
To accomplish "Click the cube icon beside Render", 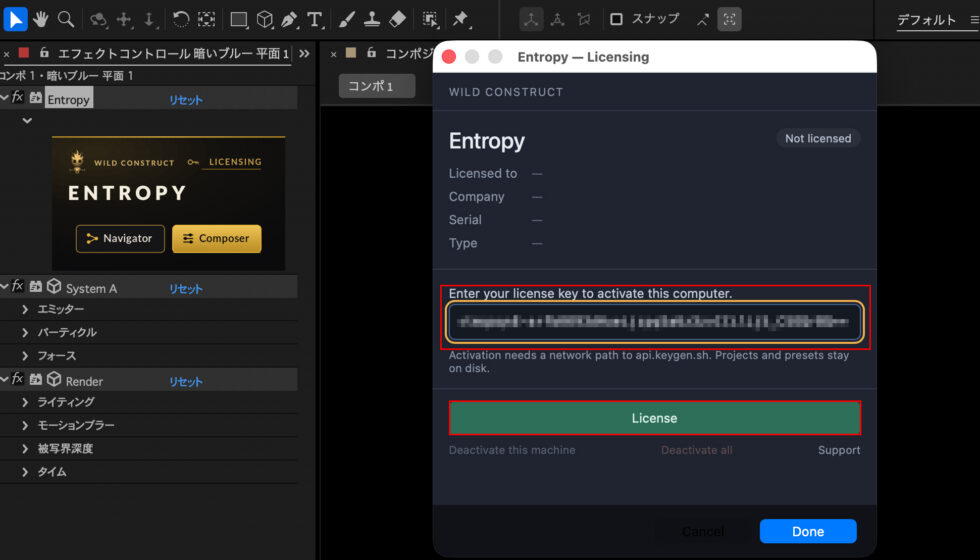I will [x=54, y=379].
